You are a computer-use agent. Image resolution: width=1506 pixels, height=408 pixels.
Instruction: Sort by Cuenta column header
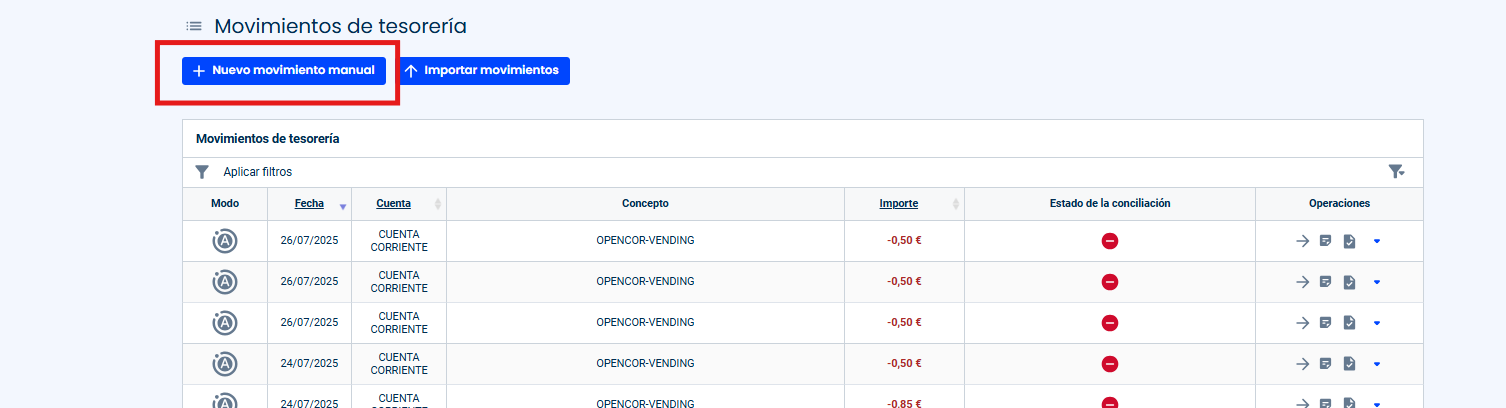tap(393, 203)
